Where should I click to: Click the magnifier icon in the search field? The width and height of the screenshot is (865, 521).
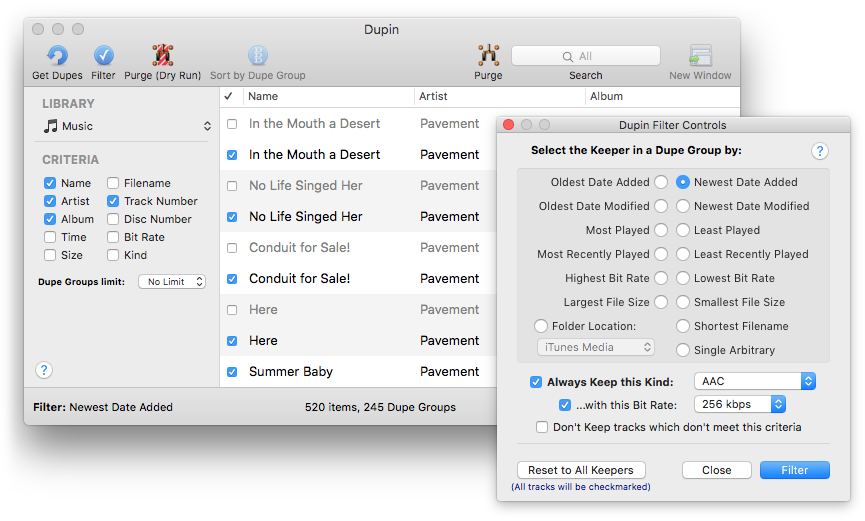click(567, 56)
